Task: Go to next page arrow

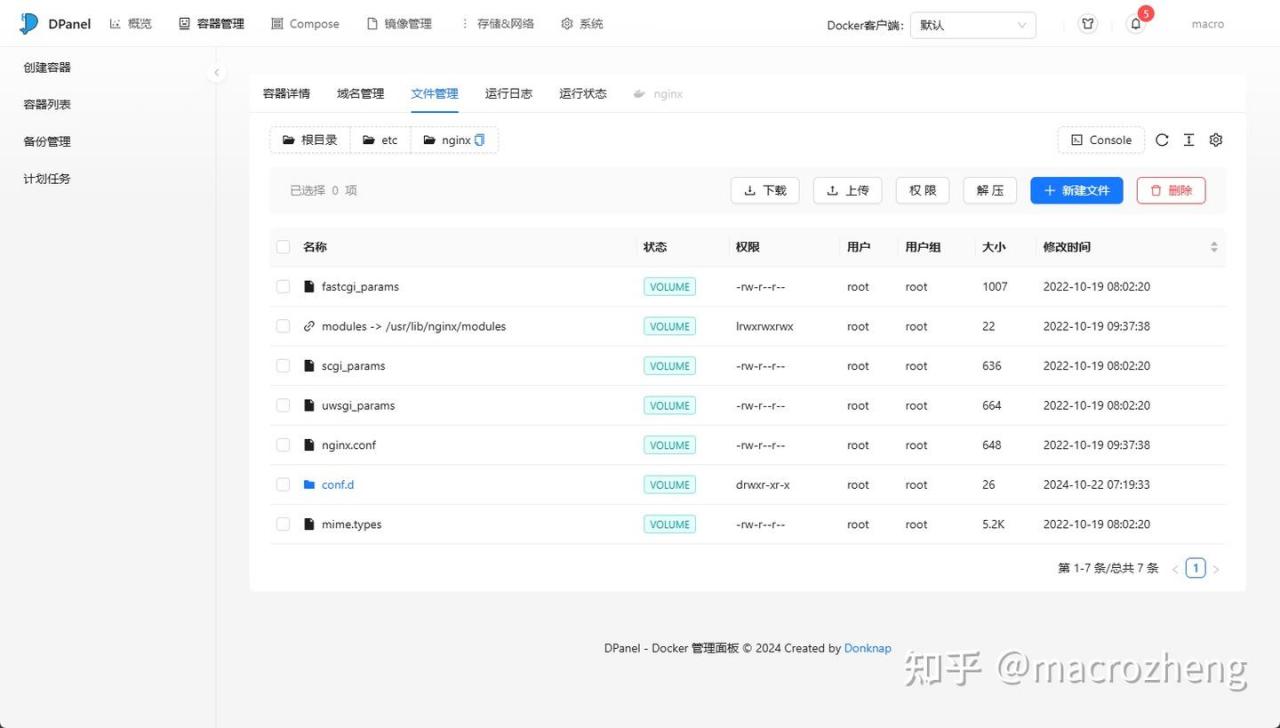Action: pos(1216,569)
